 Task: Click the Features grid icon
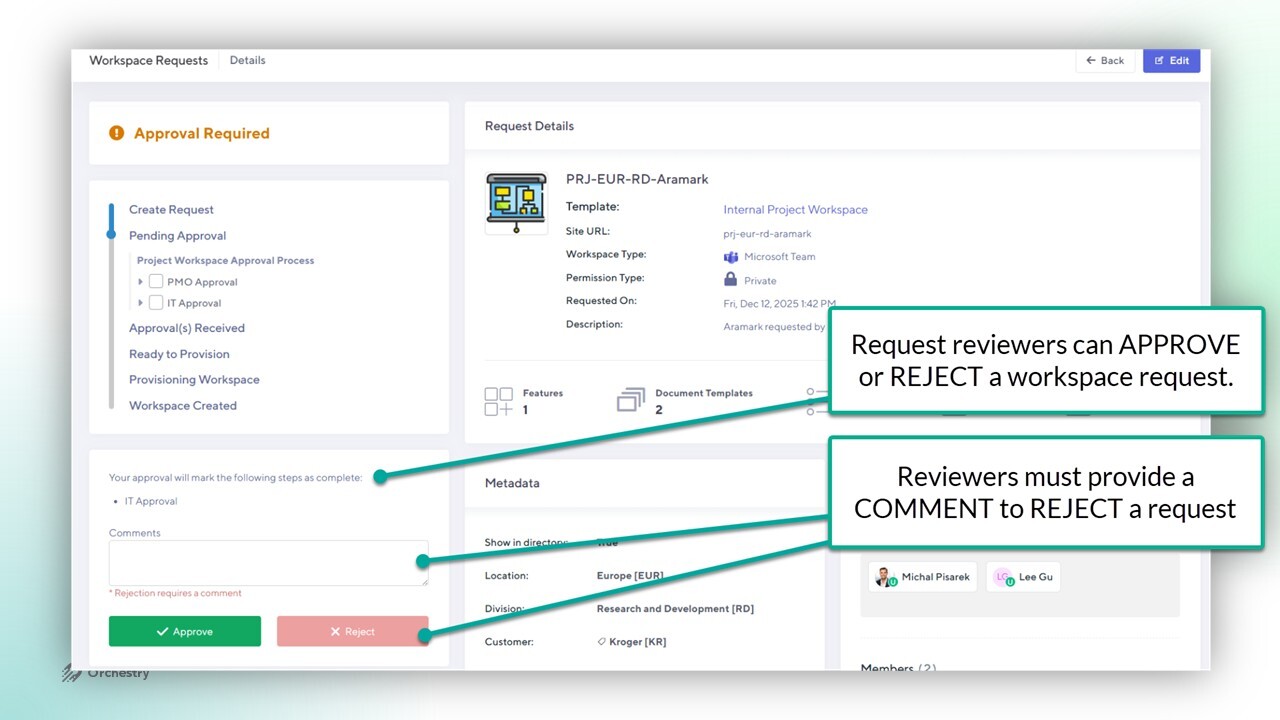(499, 402)
